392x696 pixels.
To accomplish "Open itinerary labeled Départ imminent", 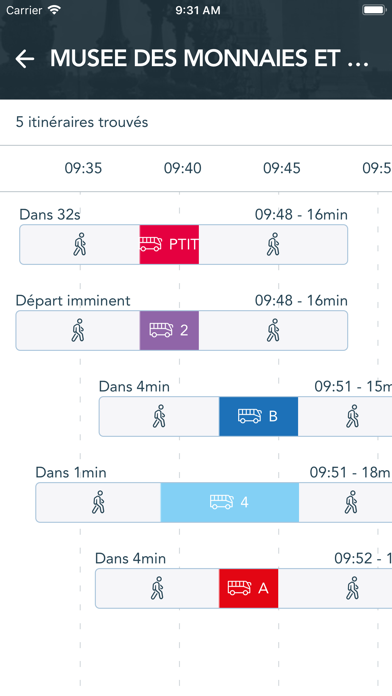I will (x=182, y=330).
